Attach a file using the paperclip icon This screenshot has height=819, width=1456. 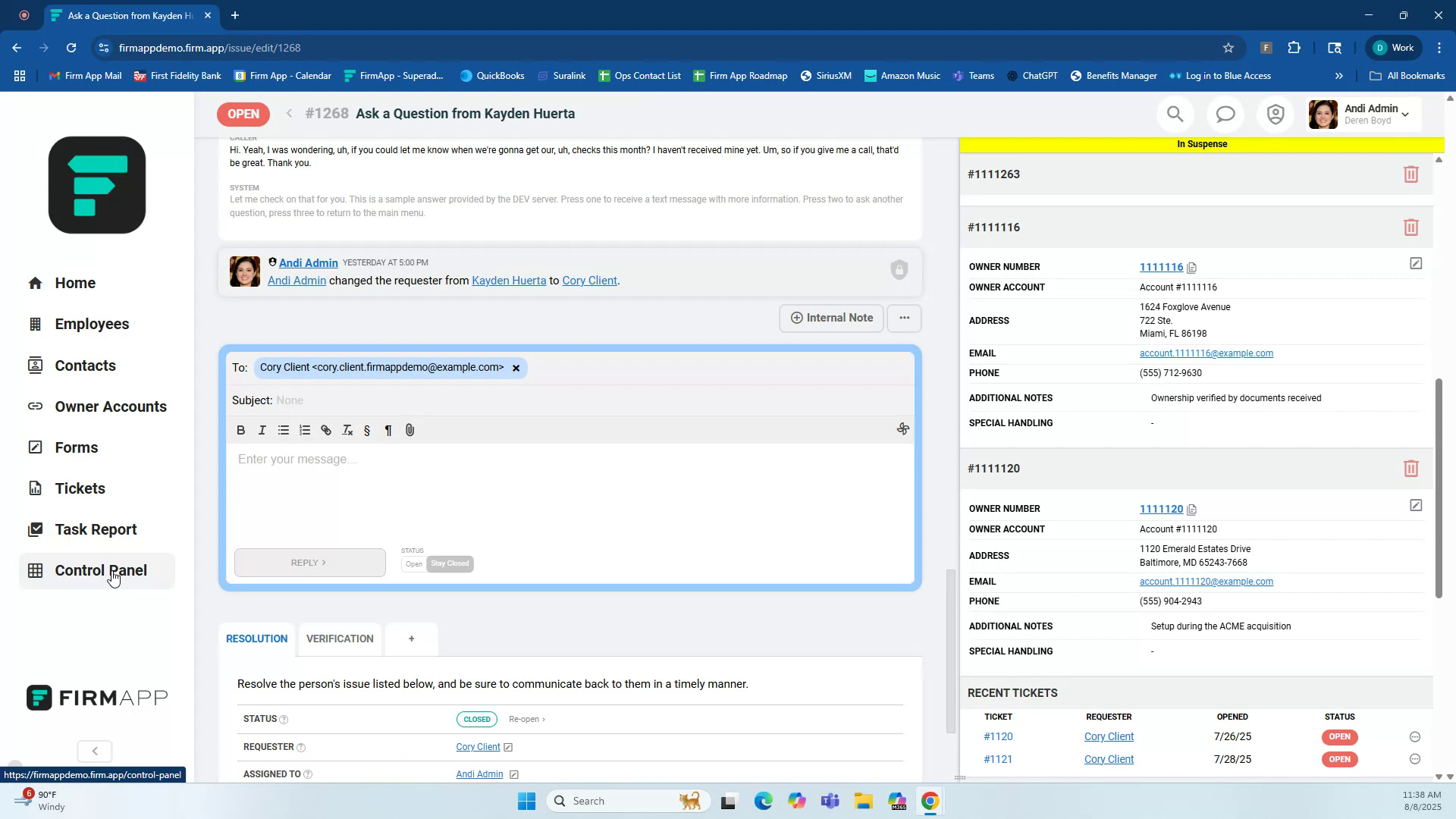coord(409,430)
